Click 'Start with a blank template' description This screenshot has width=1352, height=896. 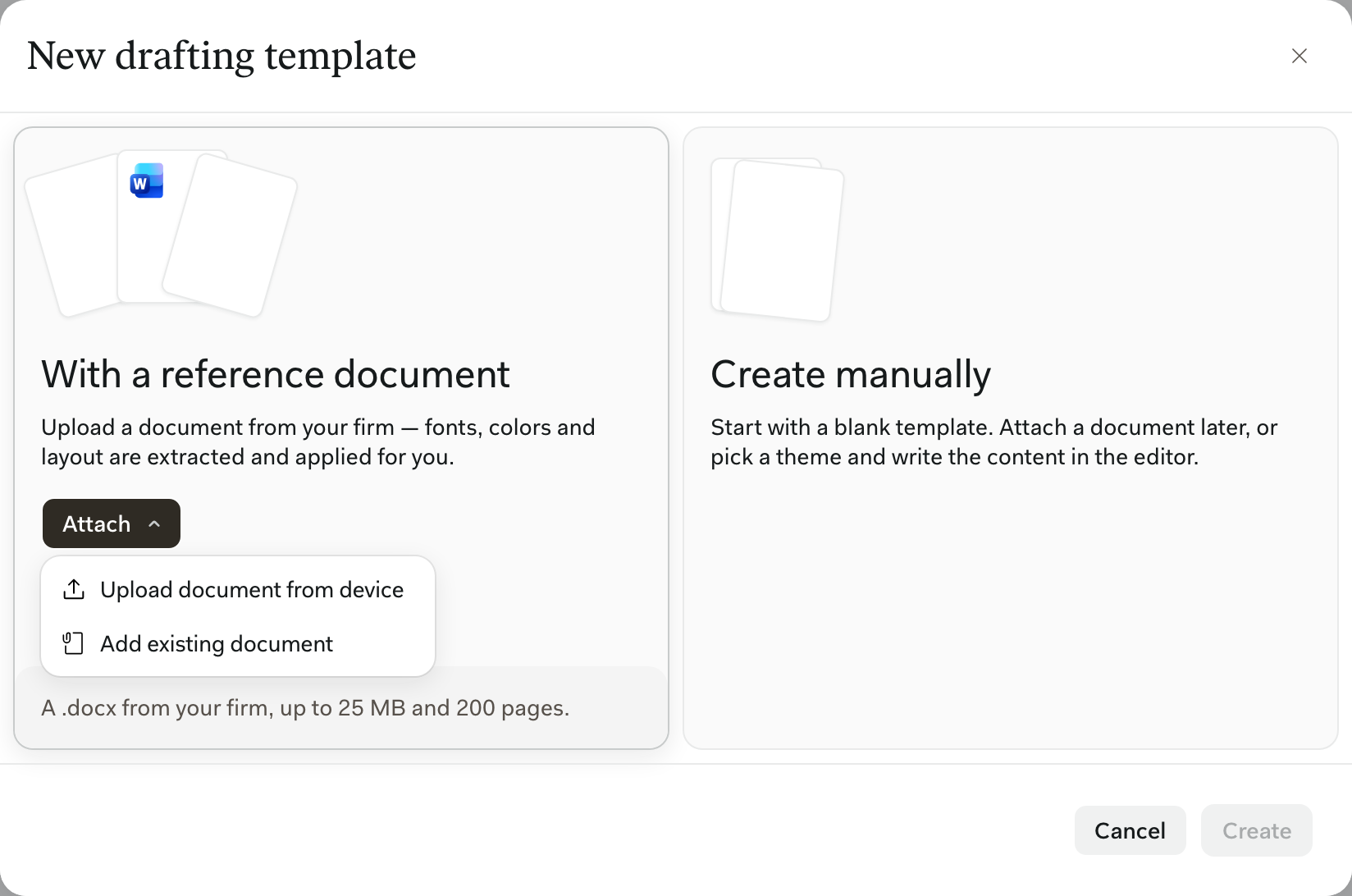point(994,441)
